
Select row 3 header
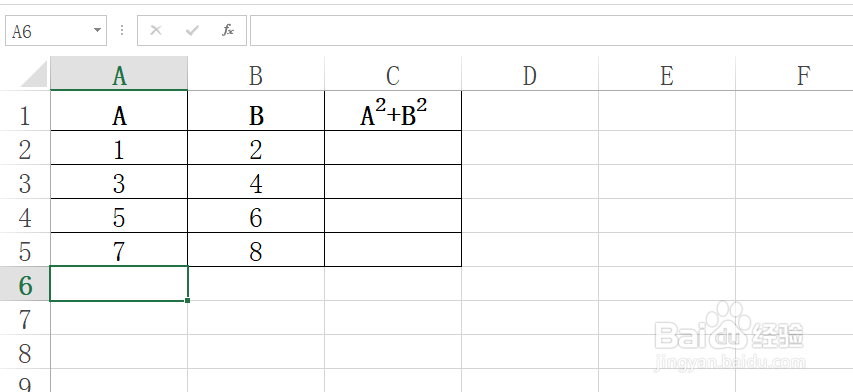[25, 182]
